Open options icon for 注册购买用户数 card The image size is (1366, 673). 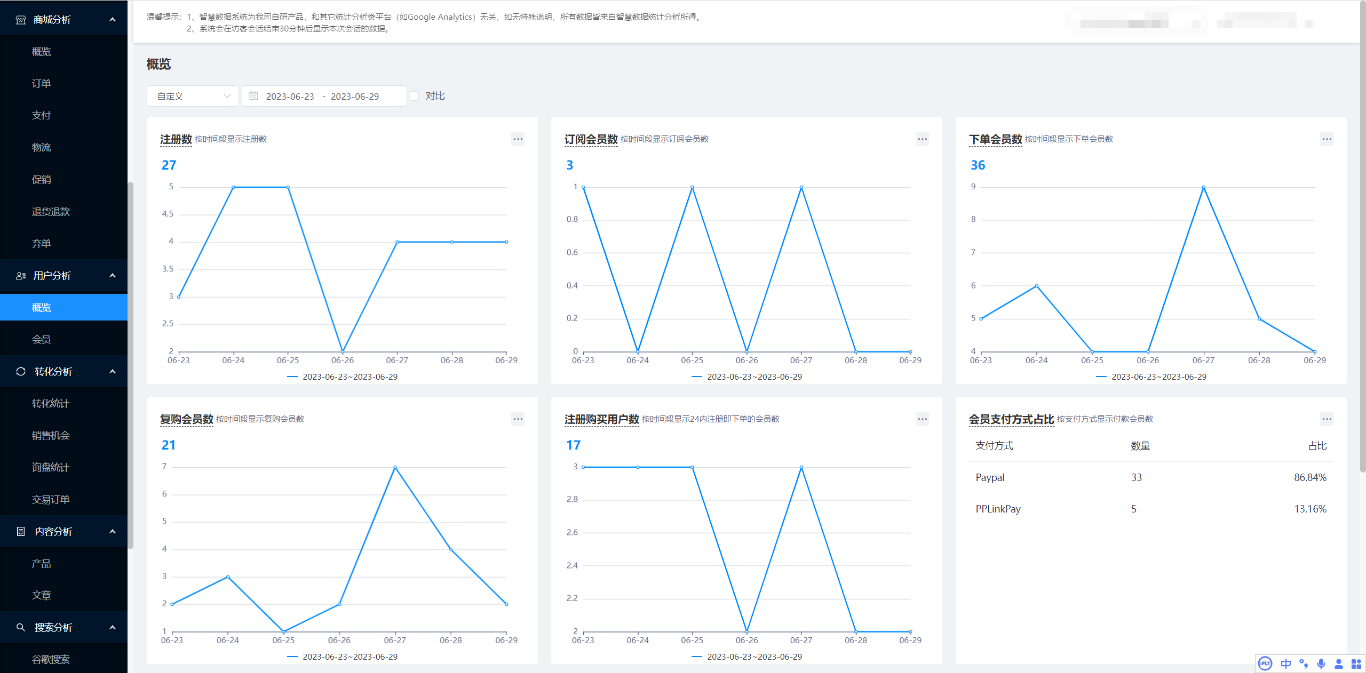coord(922,419)
